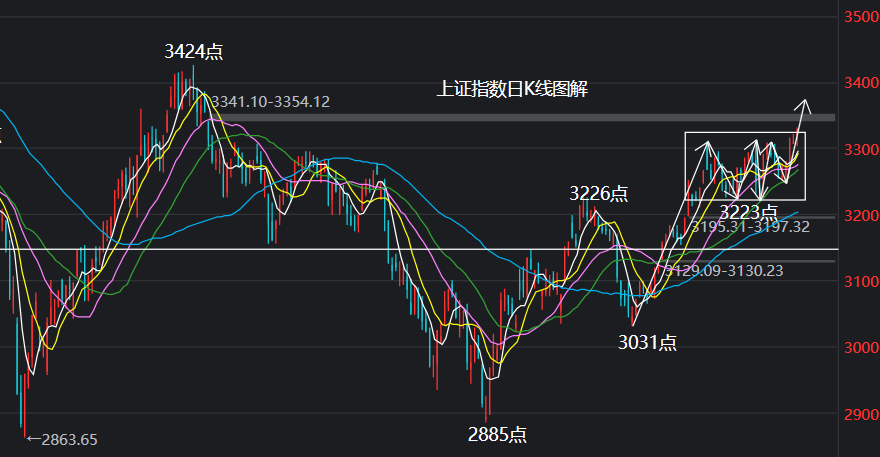Screen dimensions: 880x457
Task: Click the 3424点 peak label
Action: (194, 52)
